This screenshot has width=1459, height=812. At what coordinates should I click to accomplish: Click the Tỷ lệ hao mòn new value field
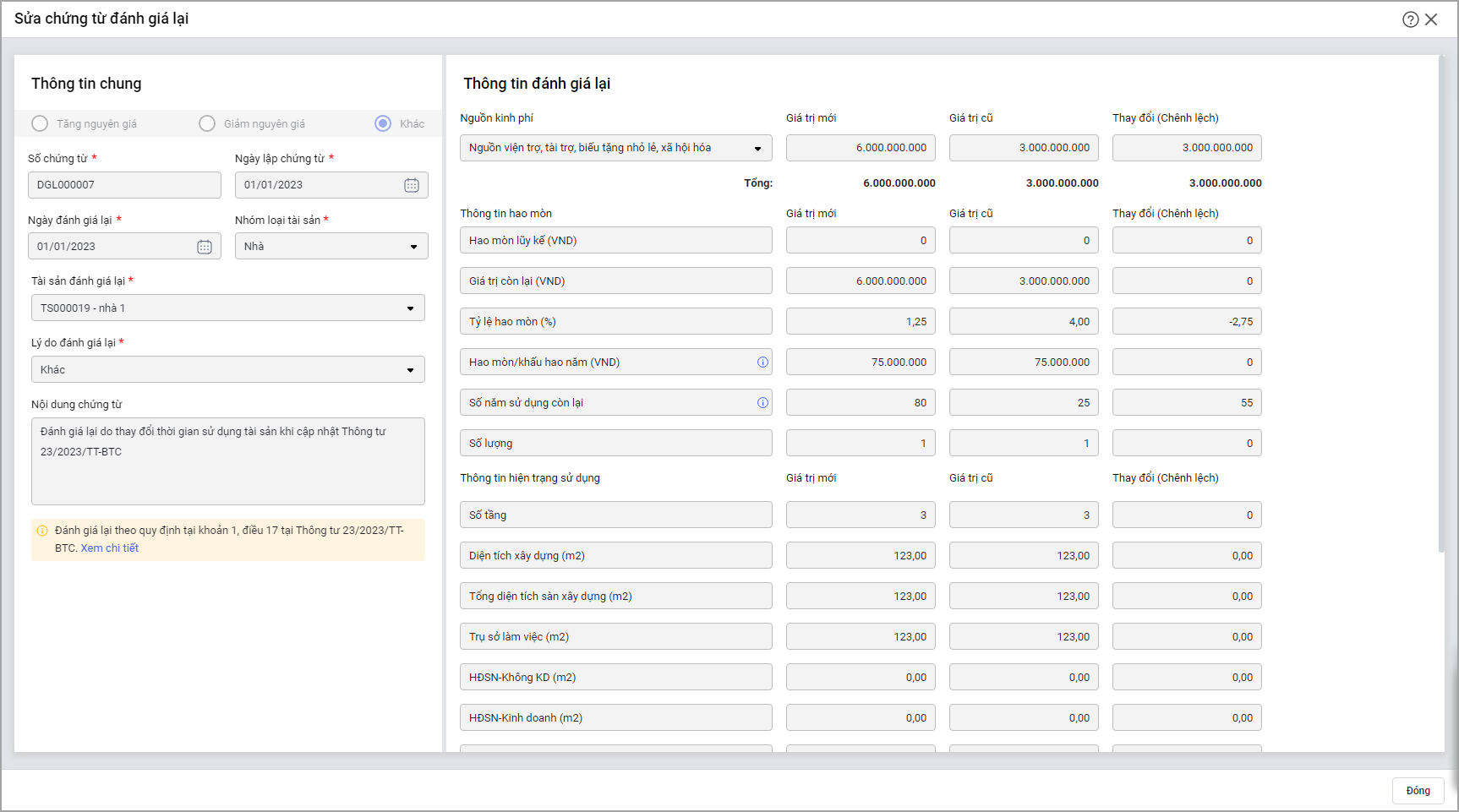coord(861,322)
